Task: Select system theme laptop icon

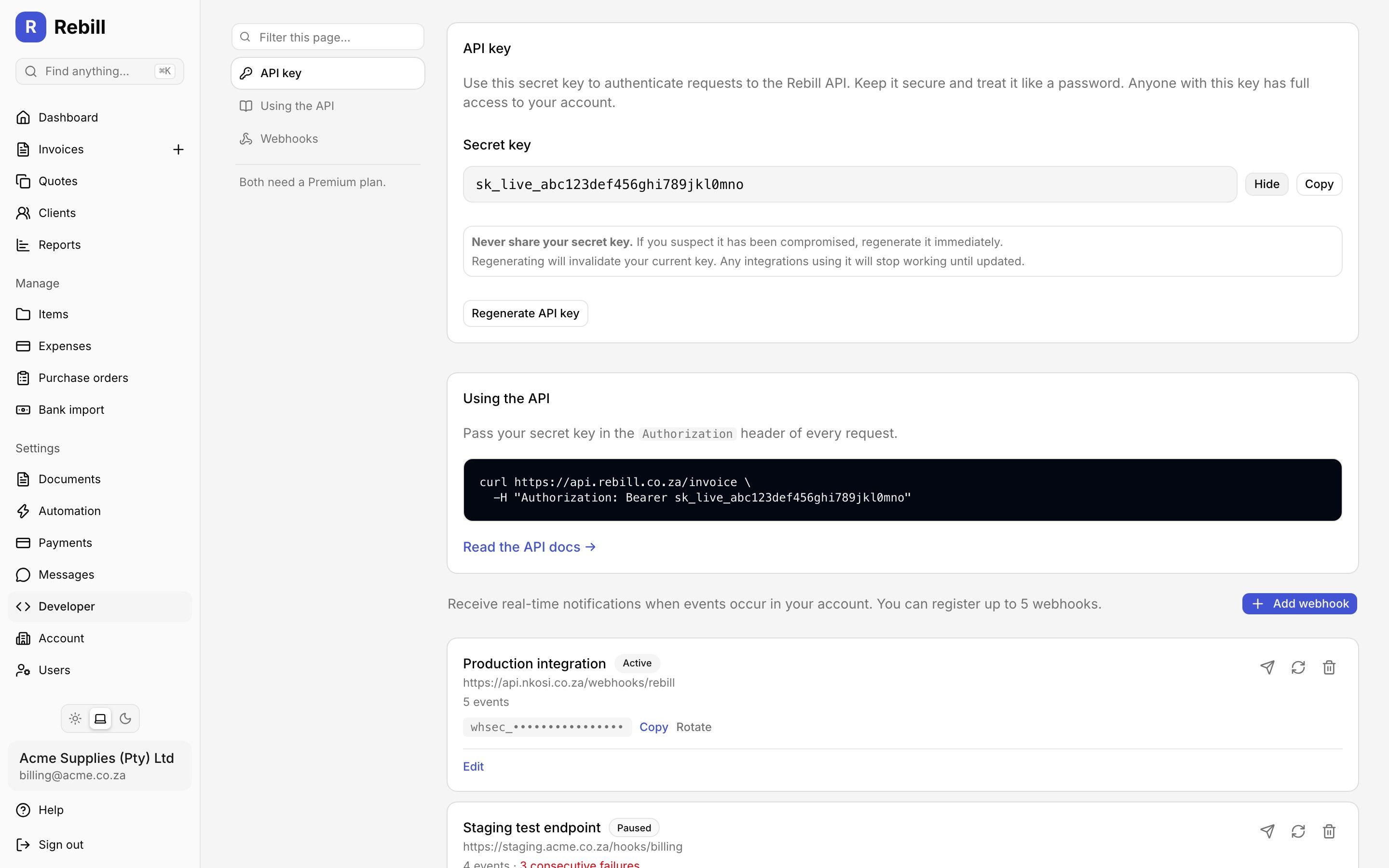Action: click(100, 719)
